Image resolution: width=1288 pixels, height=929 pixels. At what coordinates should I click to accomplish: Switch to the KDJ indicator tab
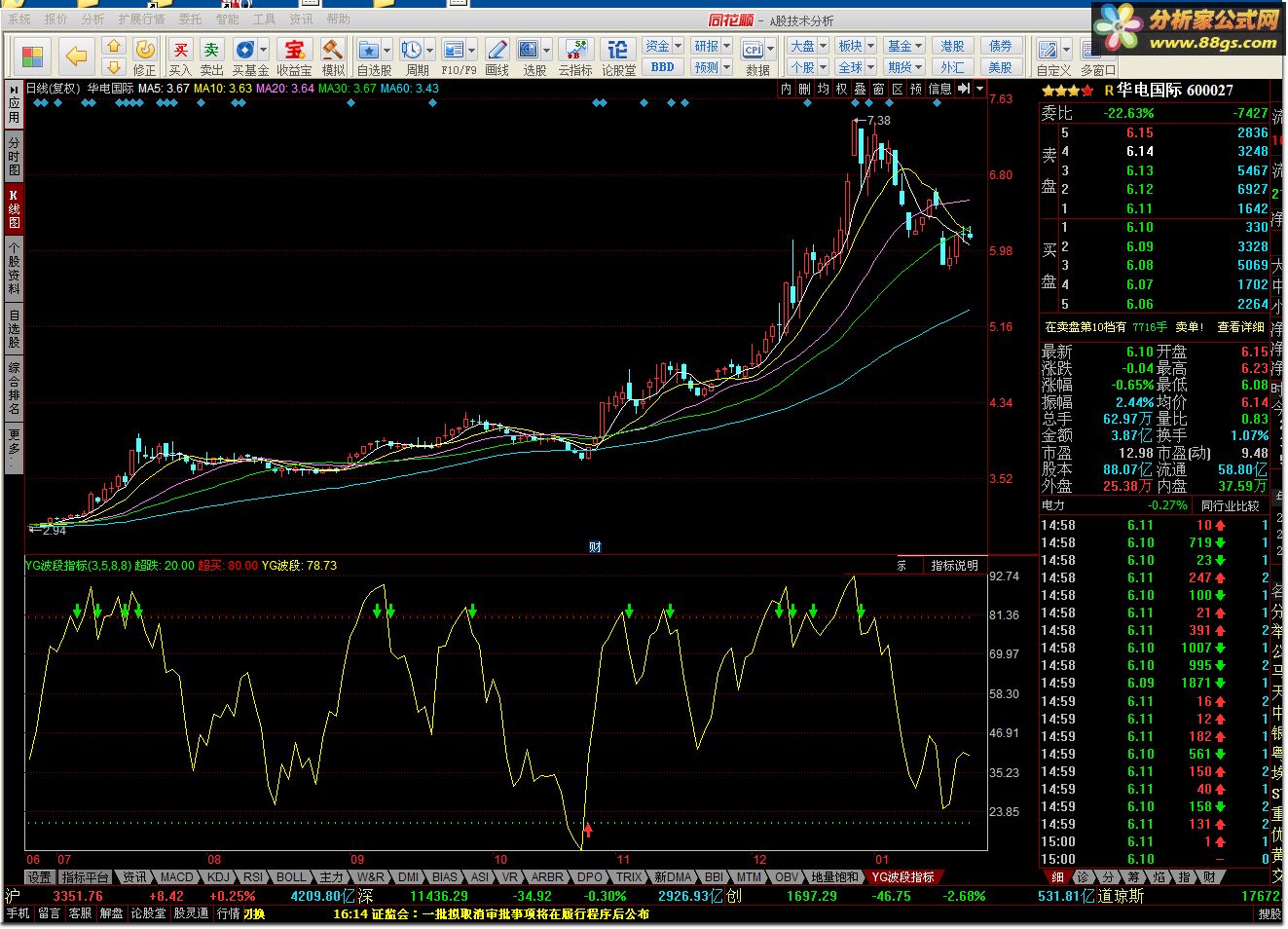(219, 877)
